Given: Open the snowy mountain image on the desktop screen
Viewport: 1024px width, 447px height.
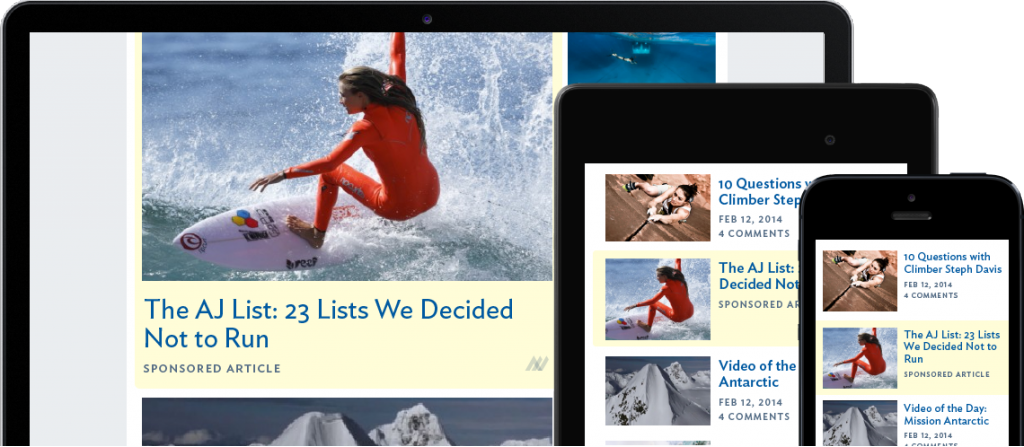Looking at the screenshot, I should [x=347, y=422].
